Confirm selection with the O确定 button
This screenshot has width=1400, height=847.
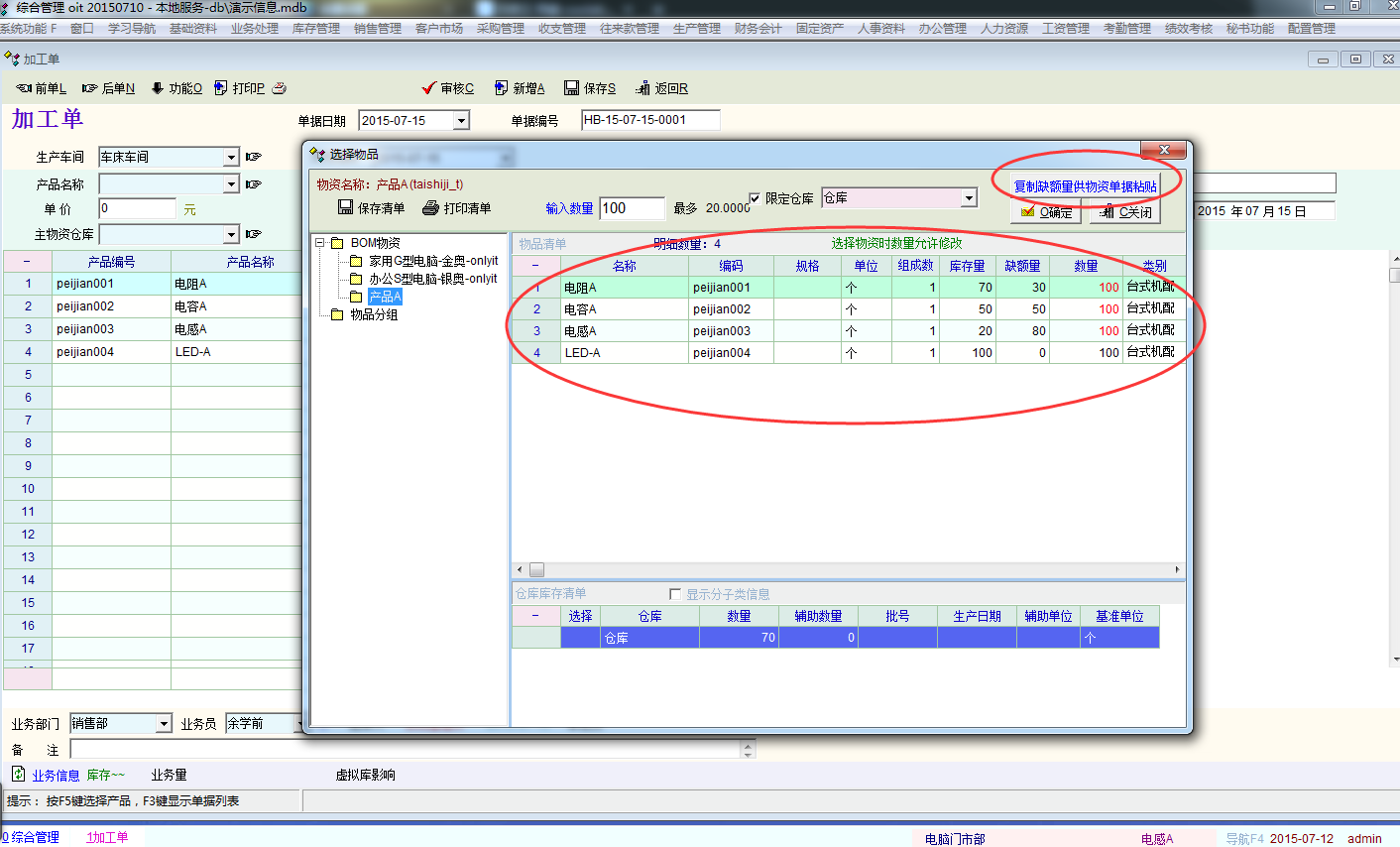(1045, 212)
